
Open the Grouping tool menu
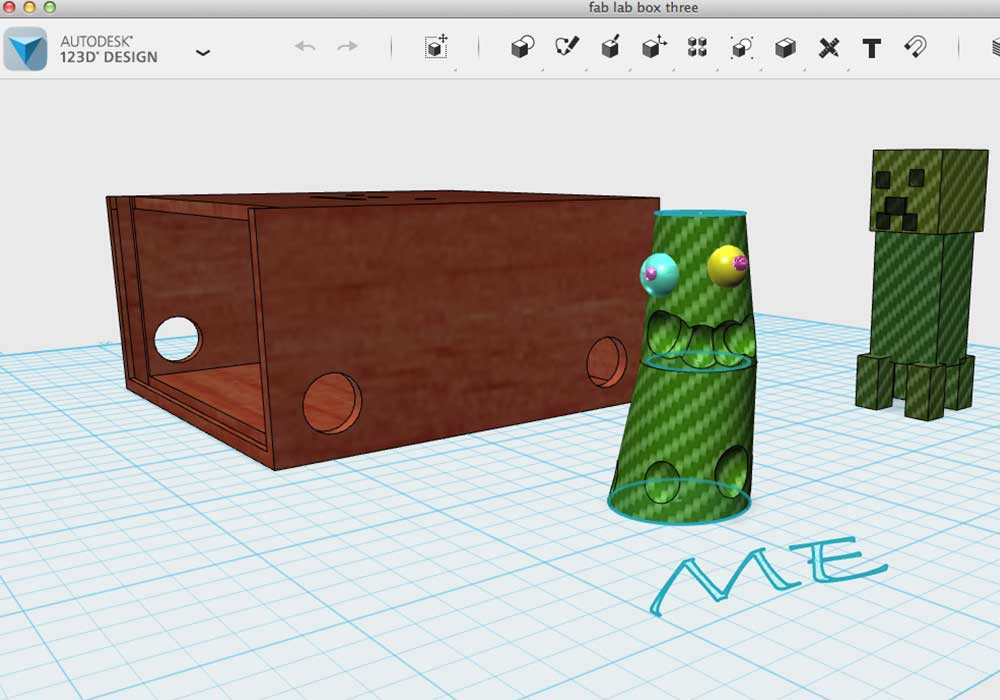(742, 47)
